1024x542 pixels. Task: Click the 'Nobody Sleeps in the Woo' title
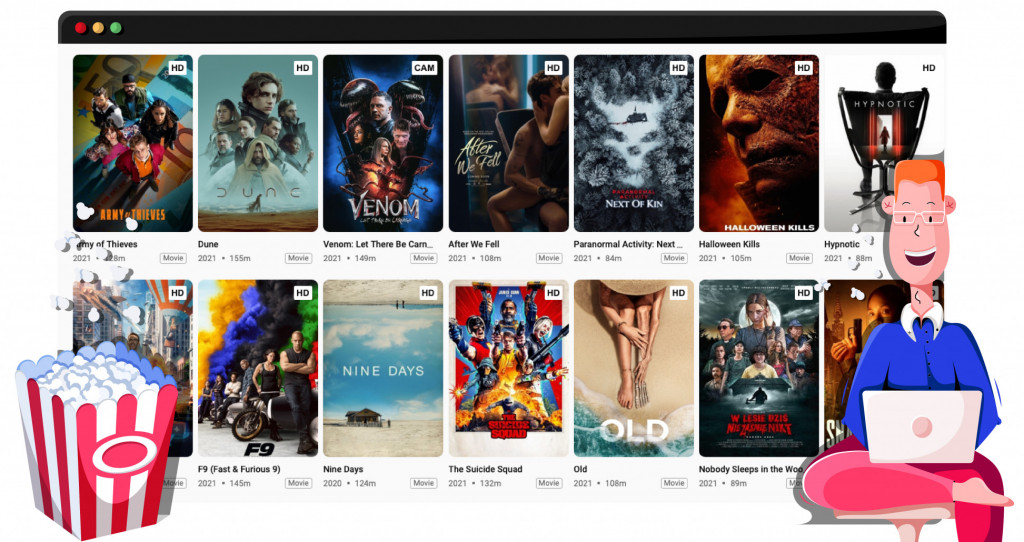(x=751, y=469)
